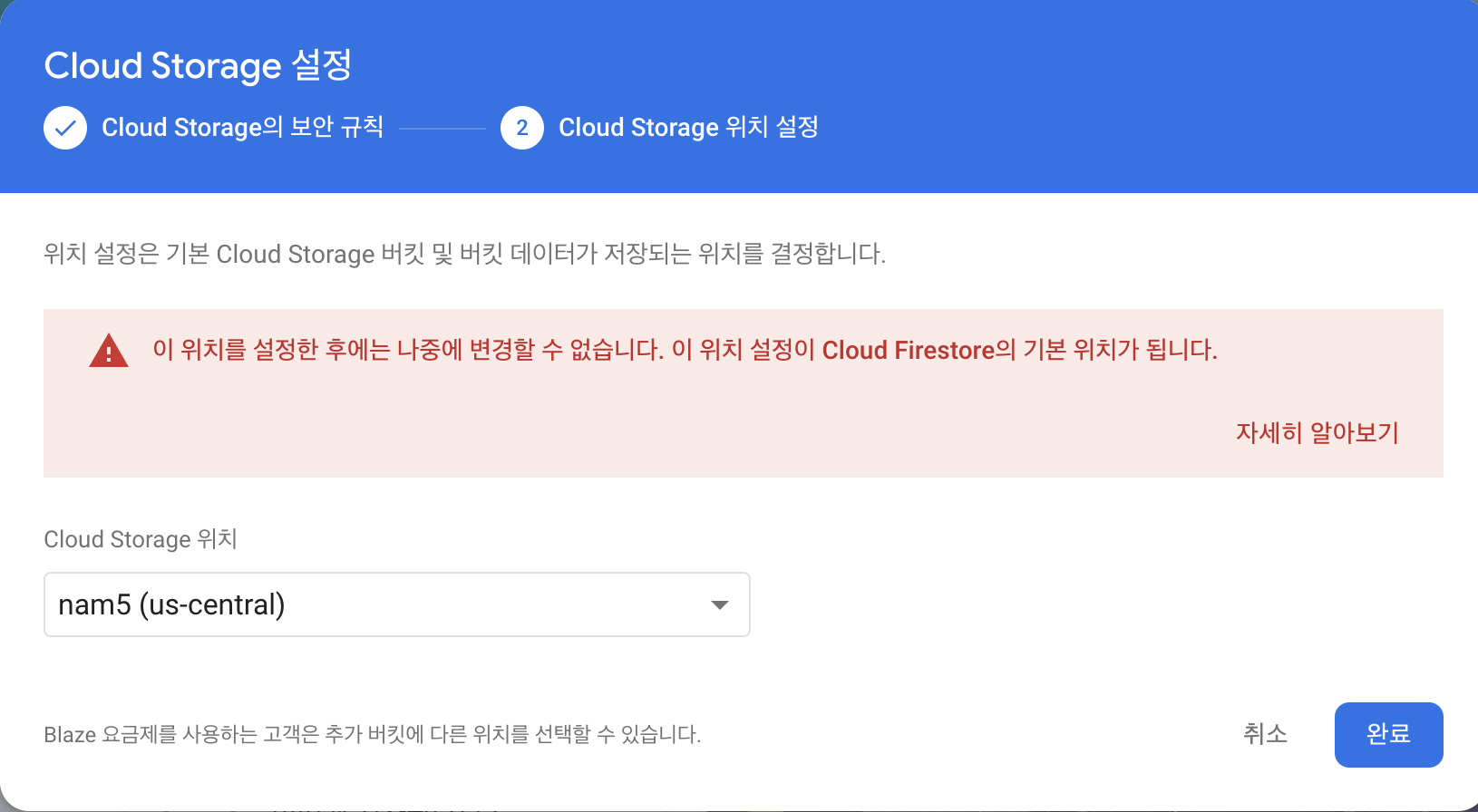Click the step 2 number circle
The image size is (1478, 812).
(x=522, y=128)
